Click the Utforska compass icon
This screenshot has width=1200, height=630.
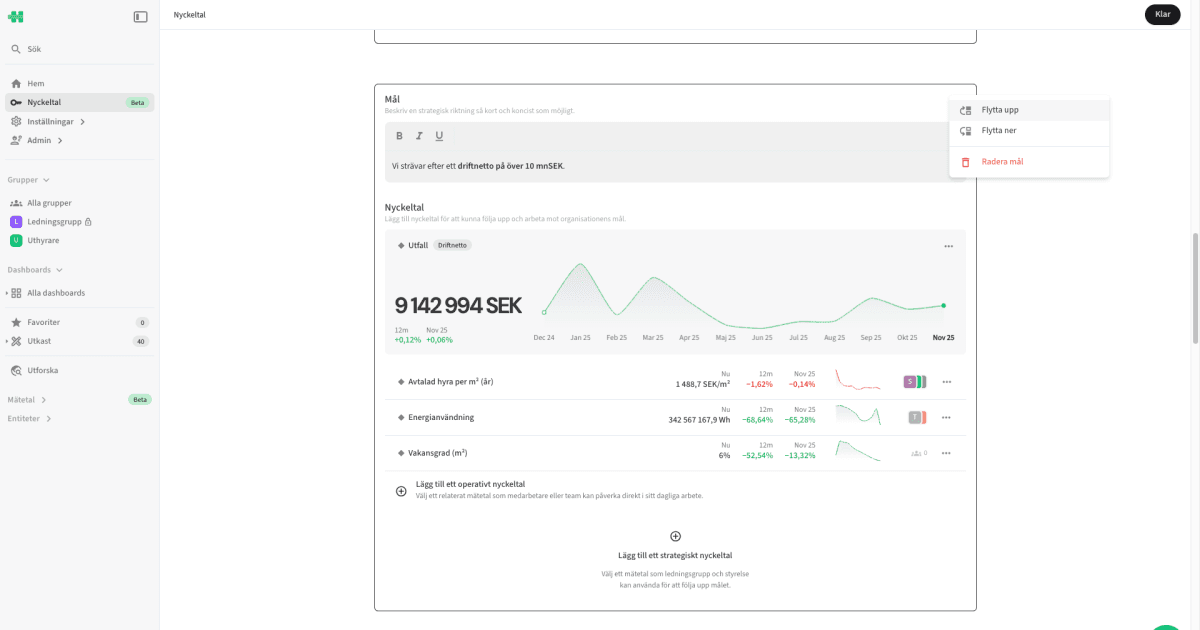[16, 370]
